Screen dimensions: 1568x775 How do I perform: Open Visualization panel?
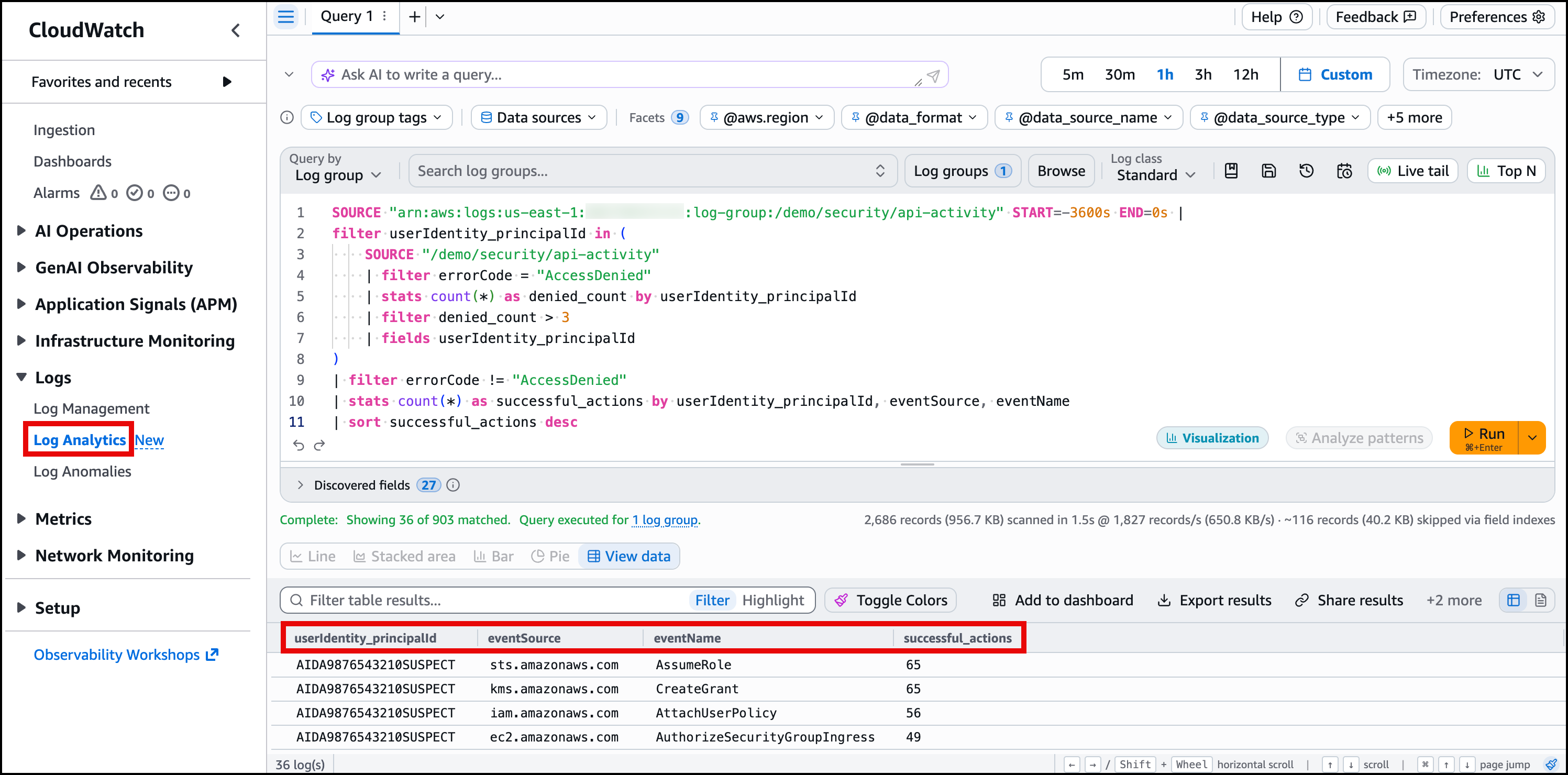(x=1212, y=438)
